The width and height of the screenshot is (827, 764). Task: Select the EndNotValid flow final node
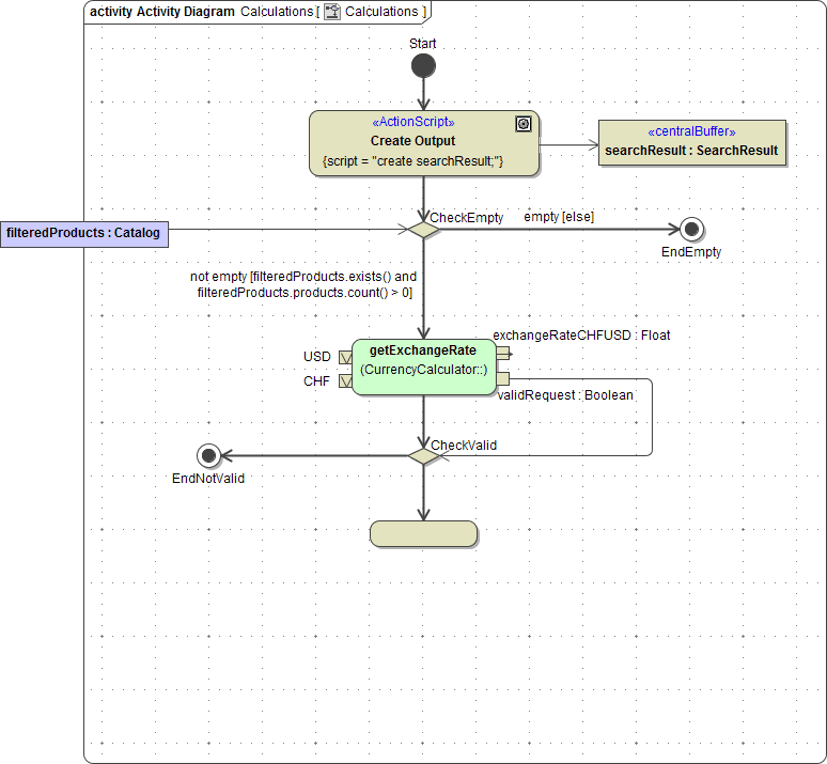pyautogui.click(x=209, y=455)
